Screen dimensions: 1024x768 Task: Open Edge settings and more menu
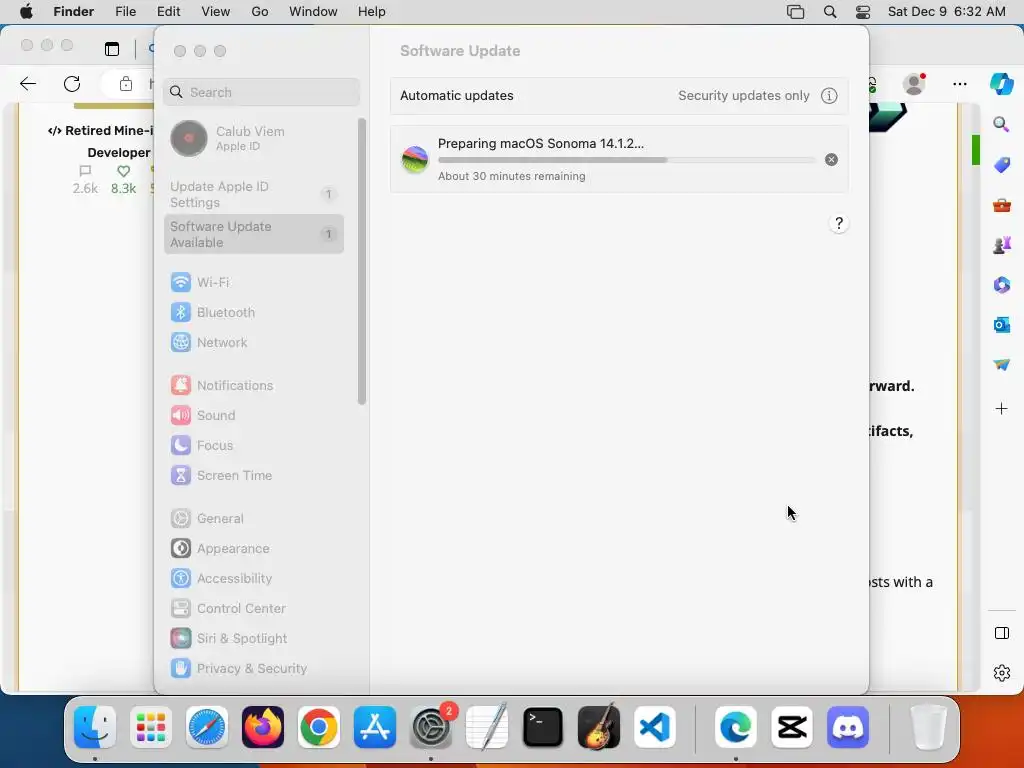959,84
